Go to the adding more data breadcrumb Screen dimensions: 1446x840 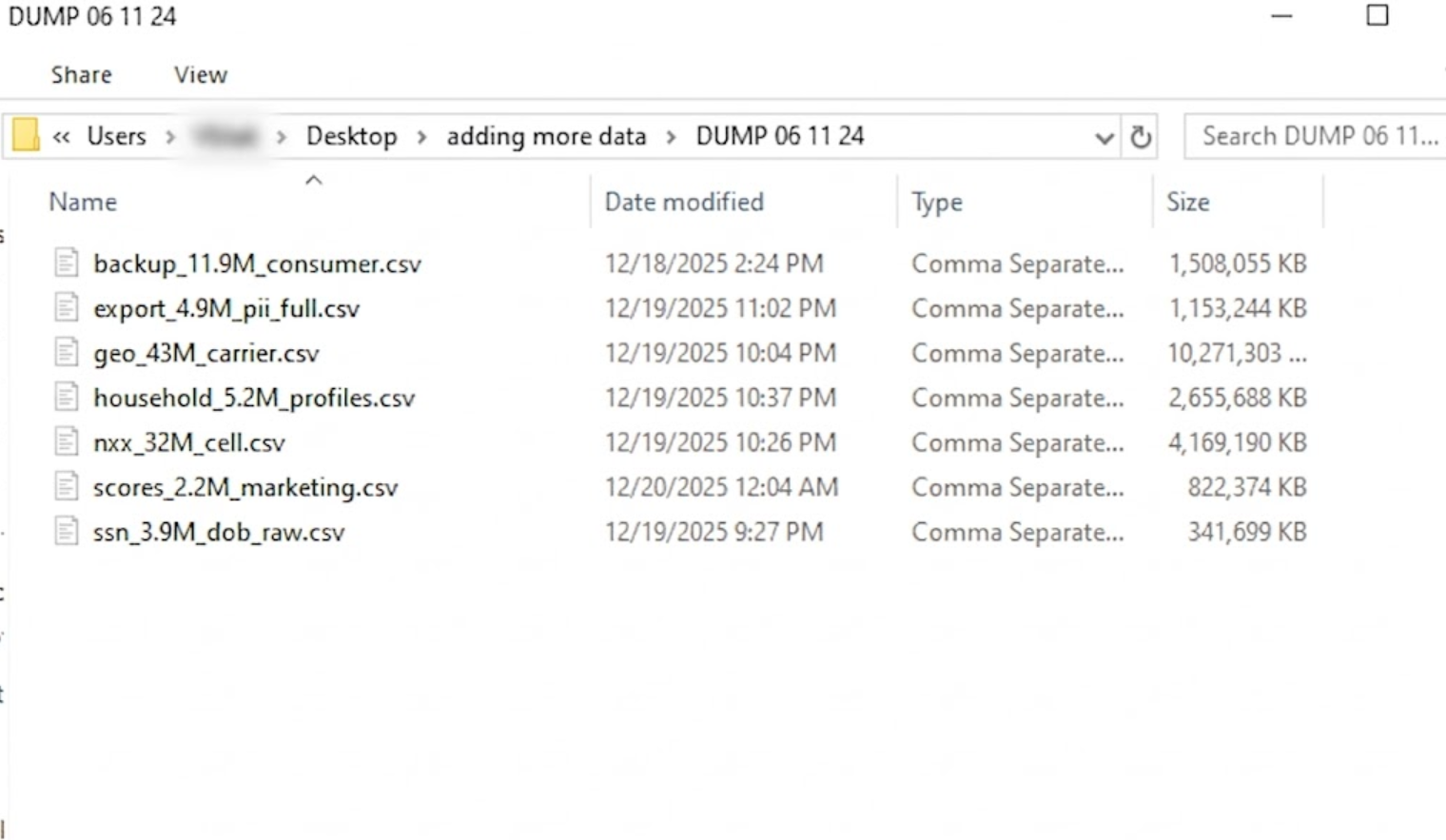(x=546, y=136)
